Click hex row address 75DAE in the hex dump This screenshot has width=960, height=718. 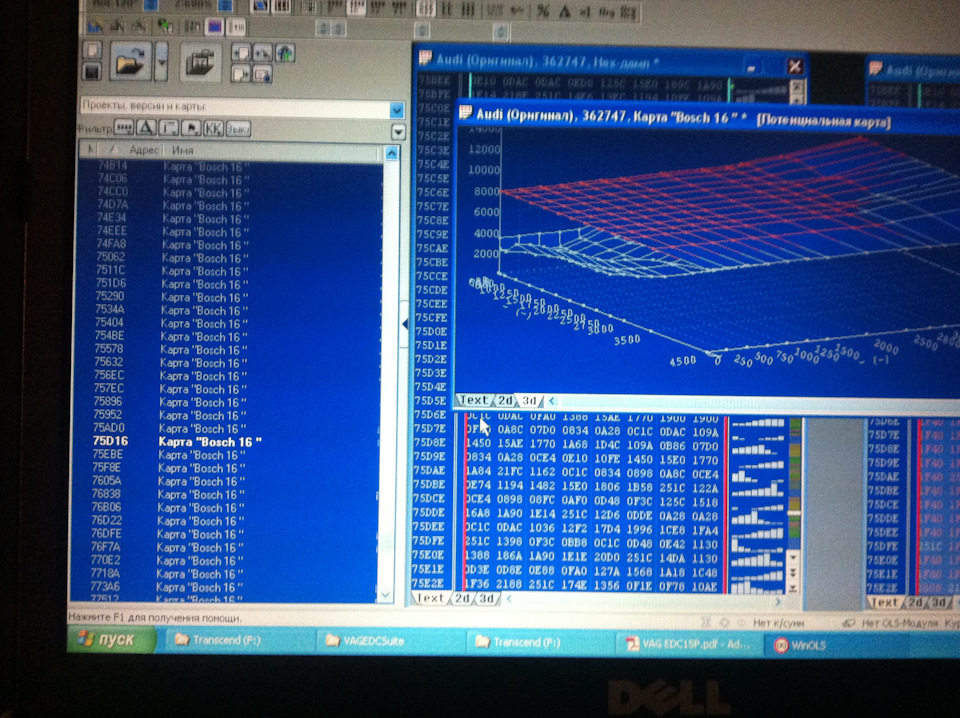[x=432, y=471]
